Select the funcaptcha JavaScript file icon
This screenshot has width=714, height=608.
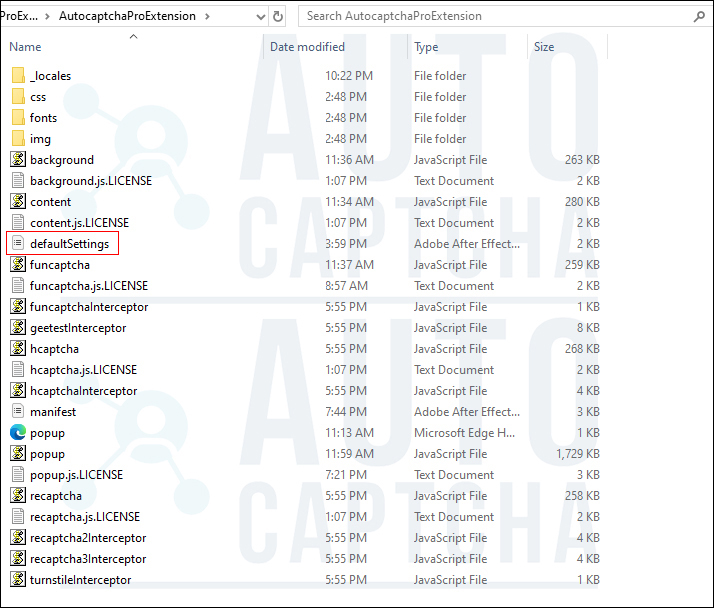click(x=18, y=264)
